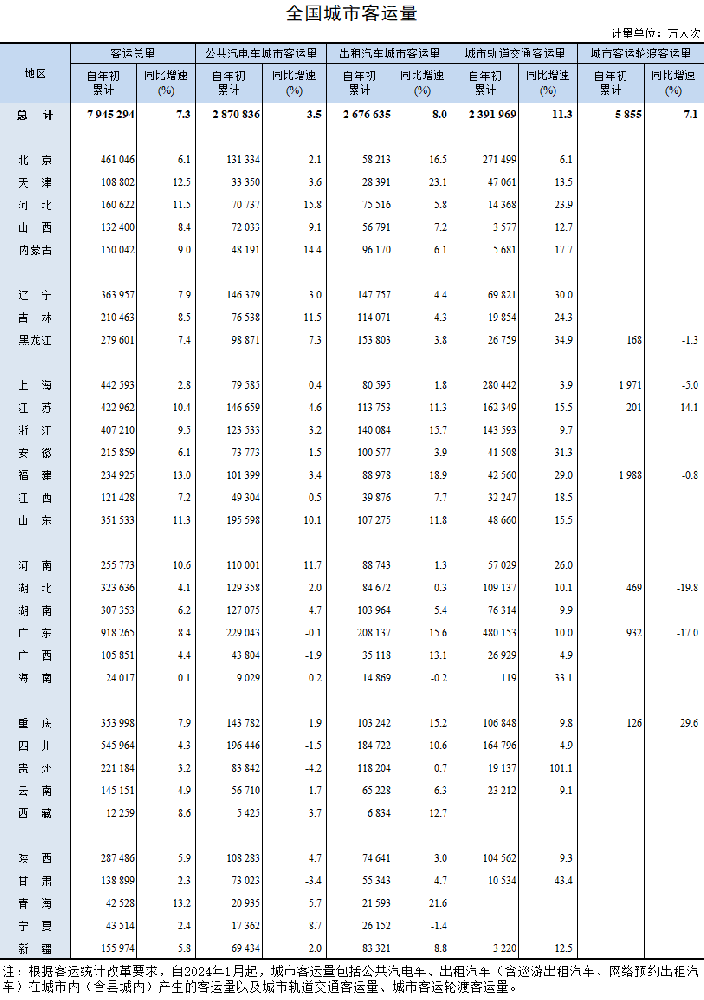This screenshot has height=1000, width=704.
Task: Select the 客运总量 group header
Action: tap(133, 53)
